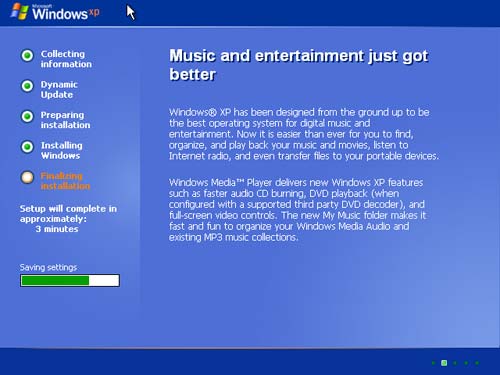Click the green Installing Windows step indicator
The height and width of the screenshot is (375, 500).
coord(27,147)
